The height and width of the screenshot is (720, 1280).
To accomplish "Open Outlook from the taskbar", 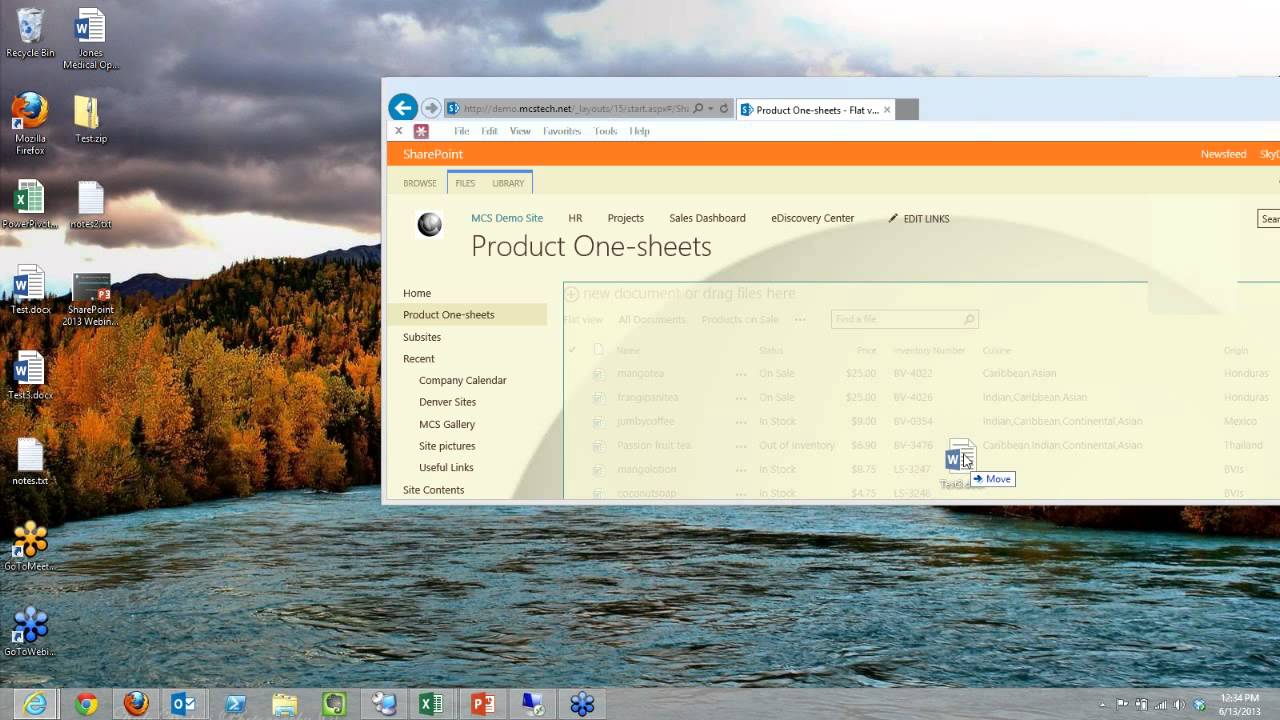I will tap(184, 704).
